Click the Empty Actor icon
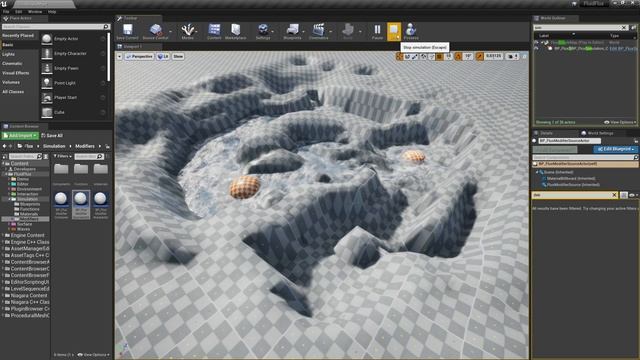640x360 pixels. (x=47, y=38)
